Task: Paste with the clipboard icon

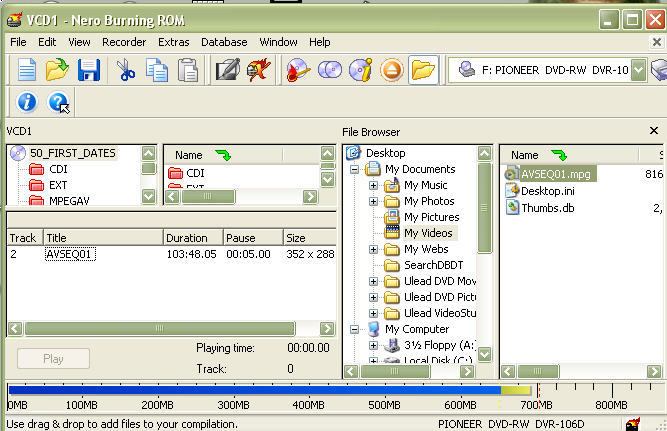Action: pyautogui.click(x=188, y=70)
